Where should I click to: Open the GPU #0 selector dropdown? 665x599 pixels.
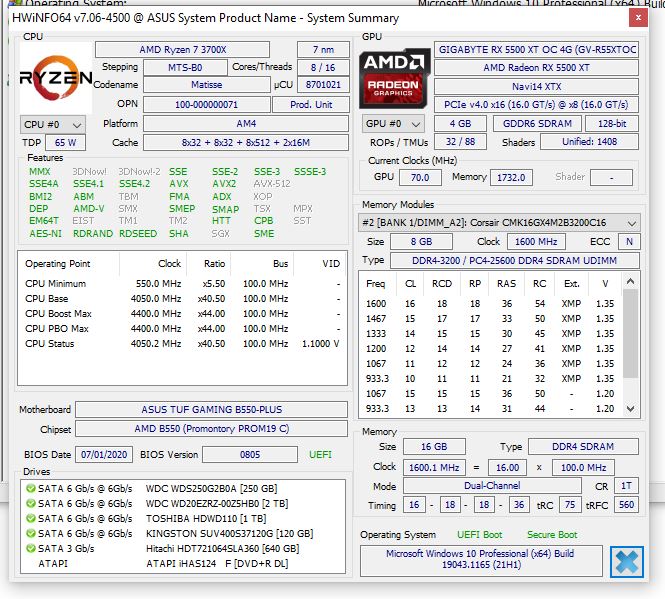click(x=393, y=124)
